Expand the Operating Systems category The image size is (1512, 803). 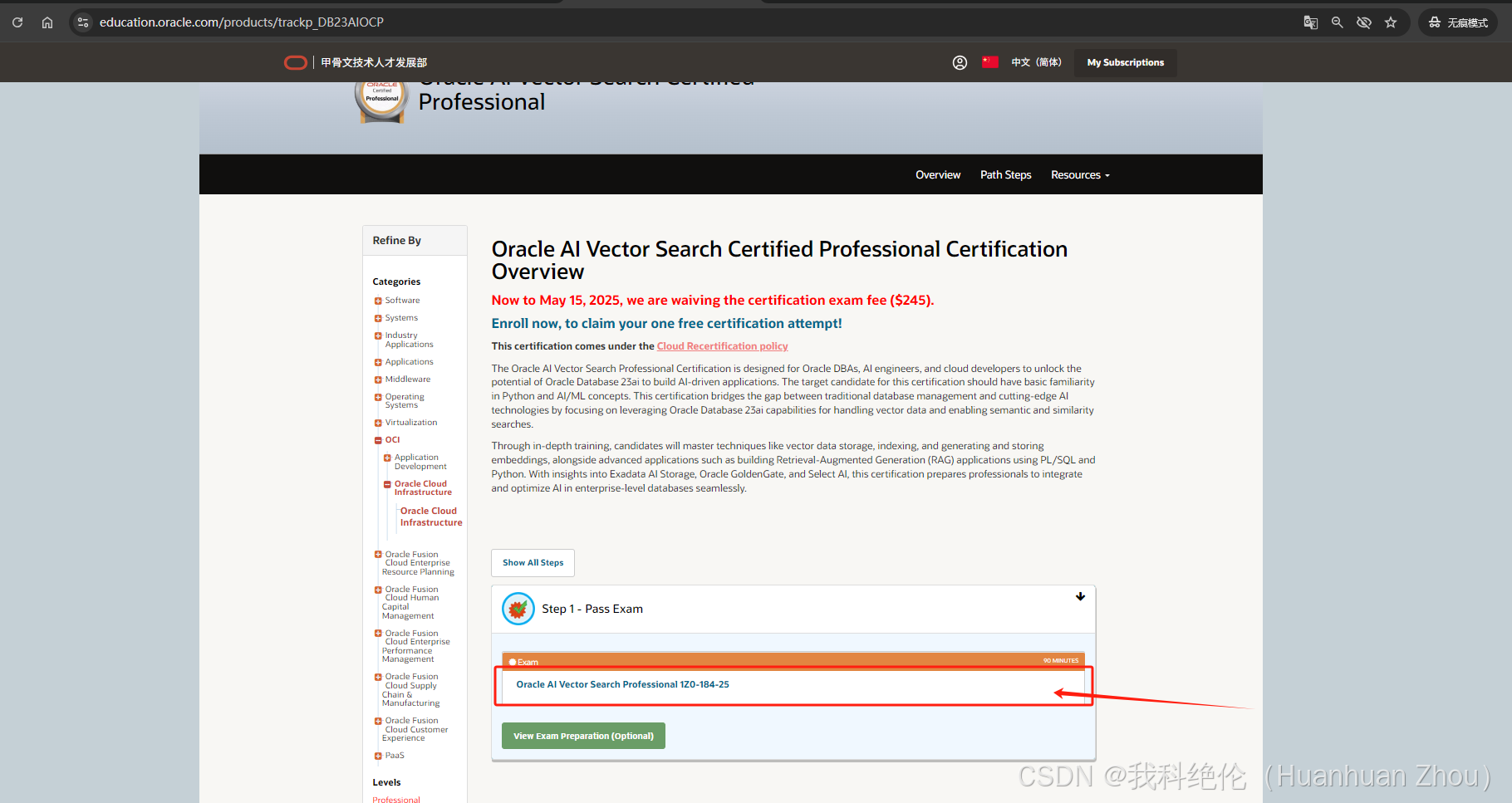(x=378, y=397)
